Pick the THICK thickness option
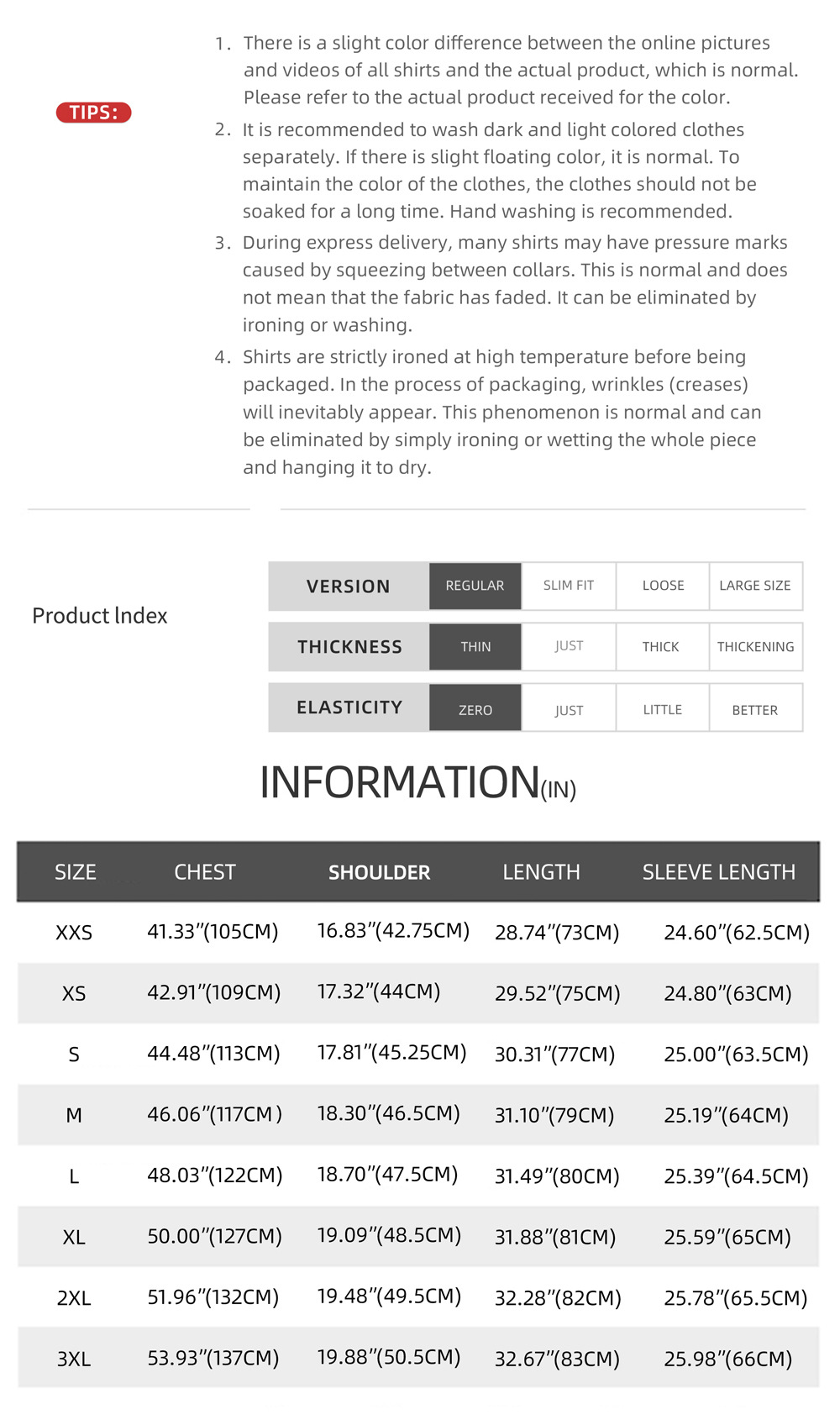 (x=663, y=646)
